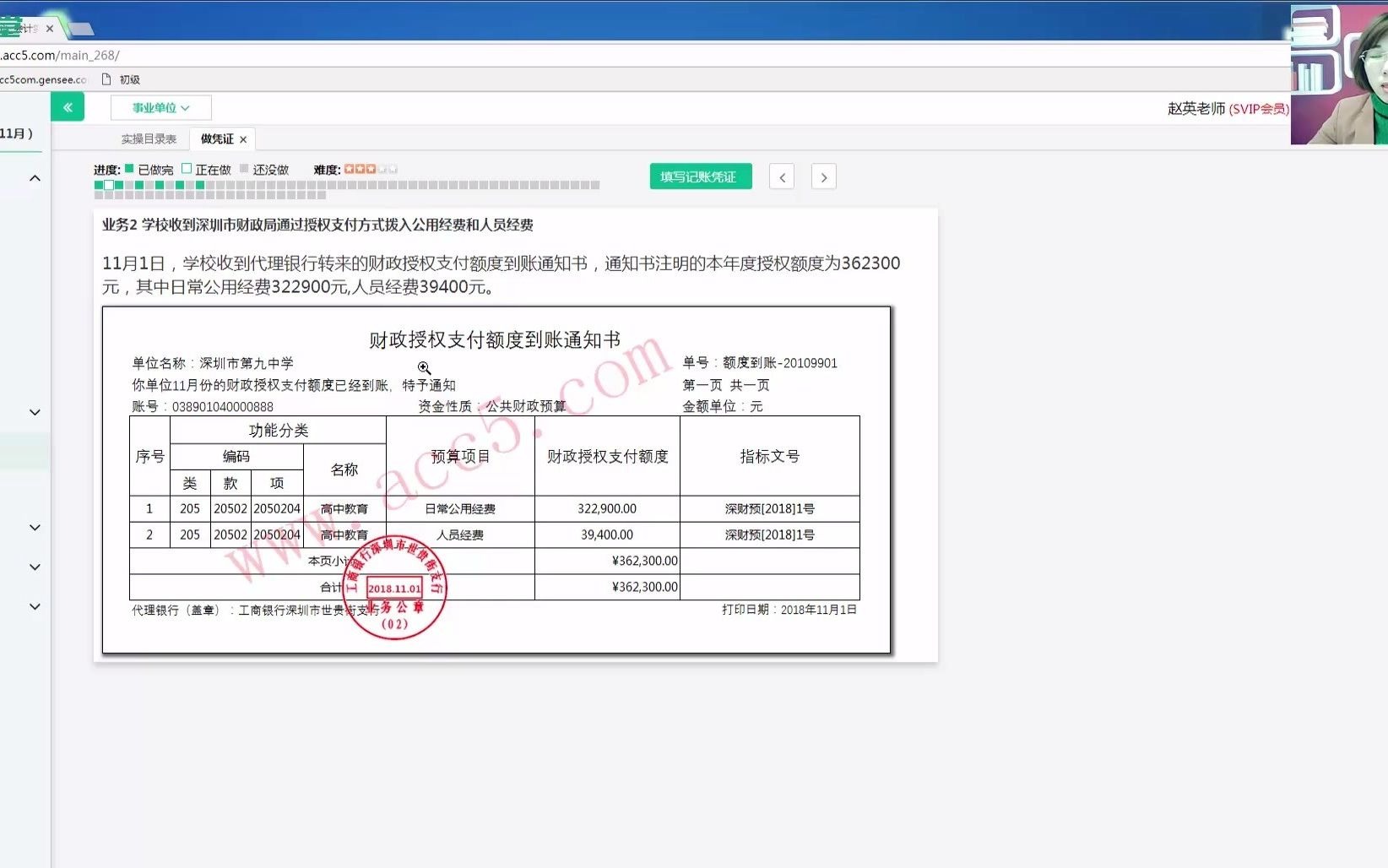
Task: Click the previous-page arrow button
Action: tap(781, 176)
